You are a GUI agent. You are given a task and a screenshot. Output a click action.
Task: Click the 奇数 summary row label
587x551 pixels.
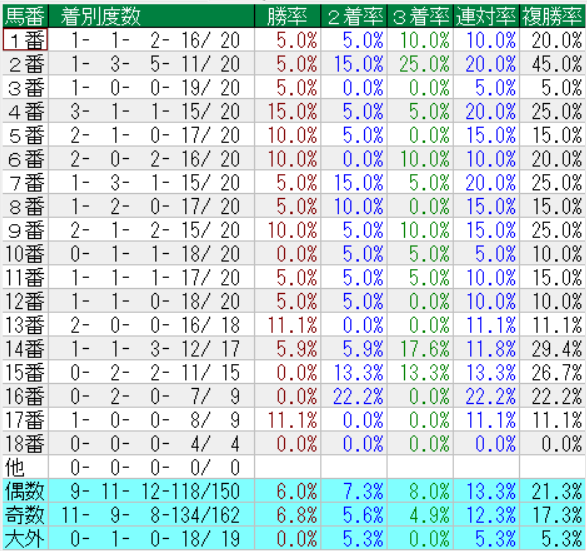coord(25,515)
